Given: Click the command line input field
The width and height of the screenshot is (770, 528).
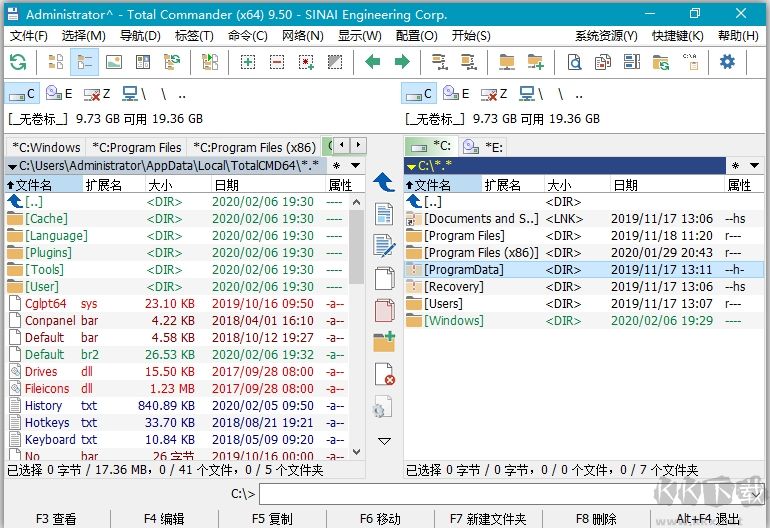Looking at the screenshot, I should (x=510, y=494).
